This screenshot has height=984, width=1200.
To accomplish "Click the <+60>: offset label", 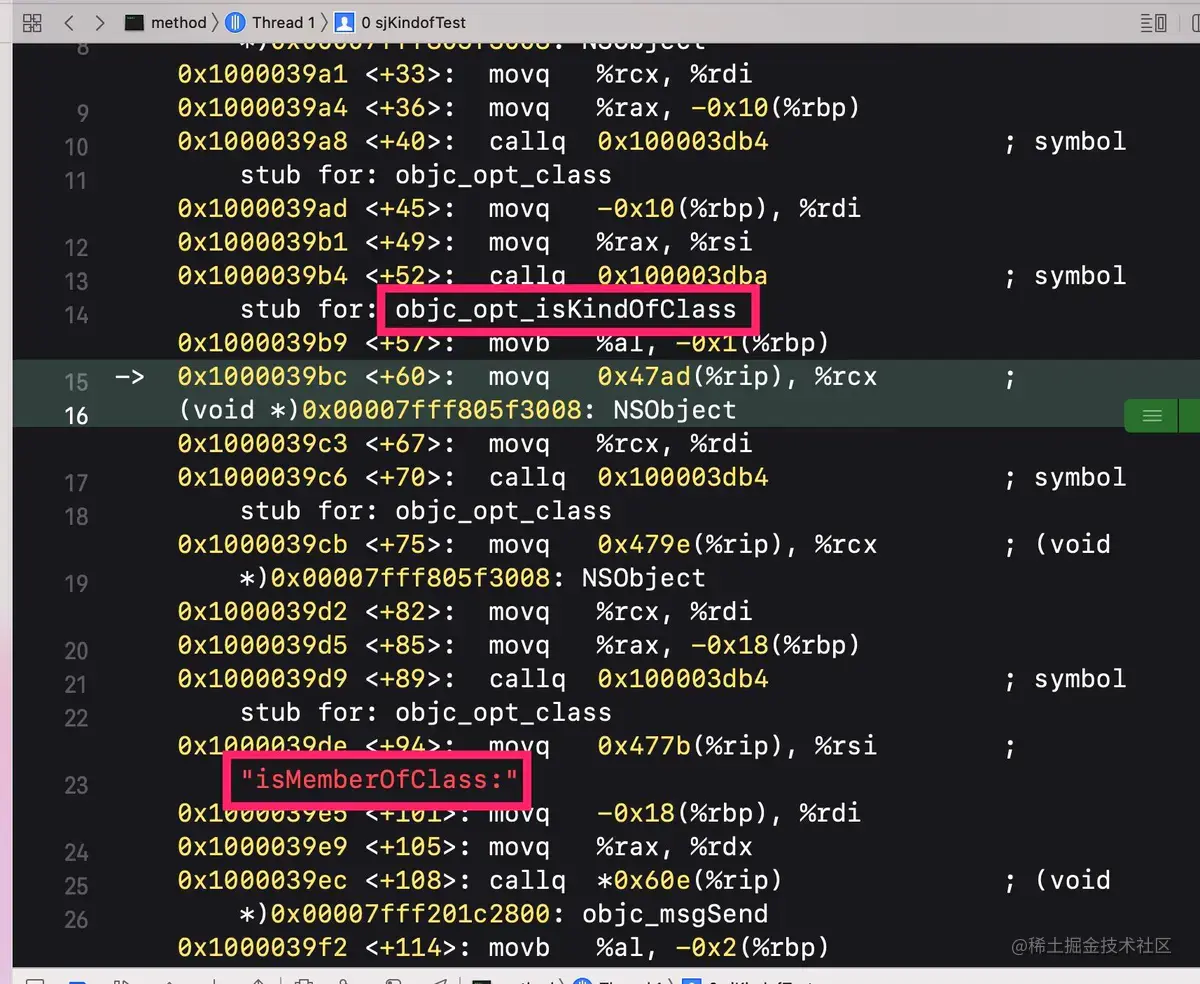I will click(410, 376).
